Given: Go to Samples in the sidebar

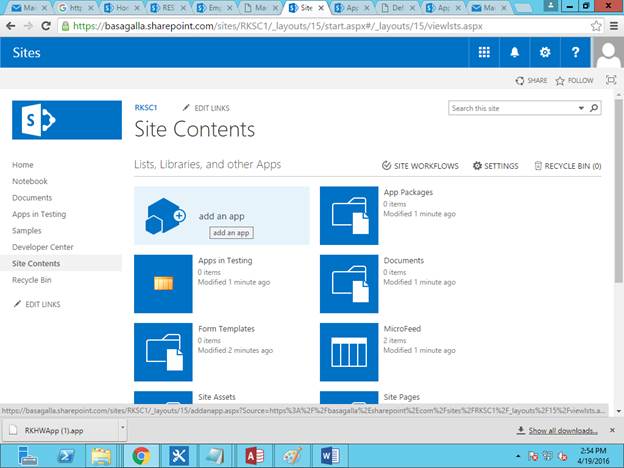Looking at the screenshot, I should coord(27,230).
